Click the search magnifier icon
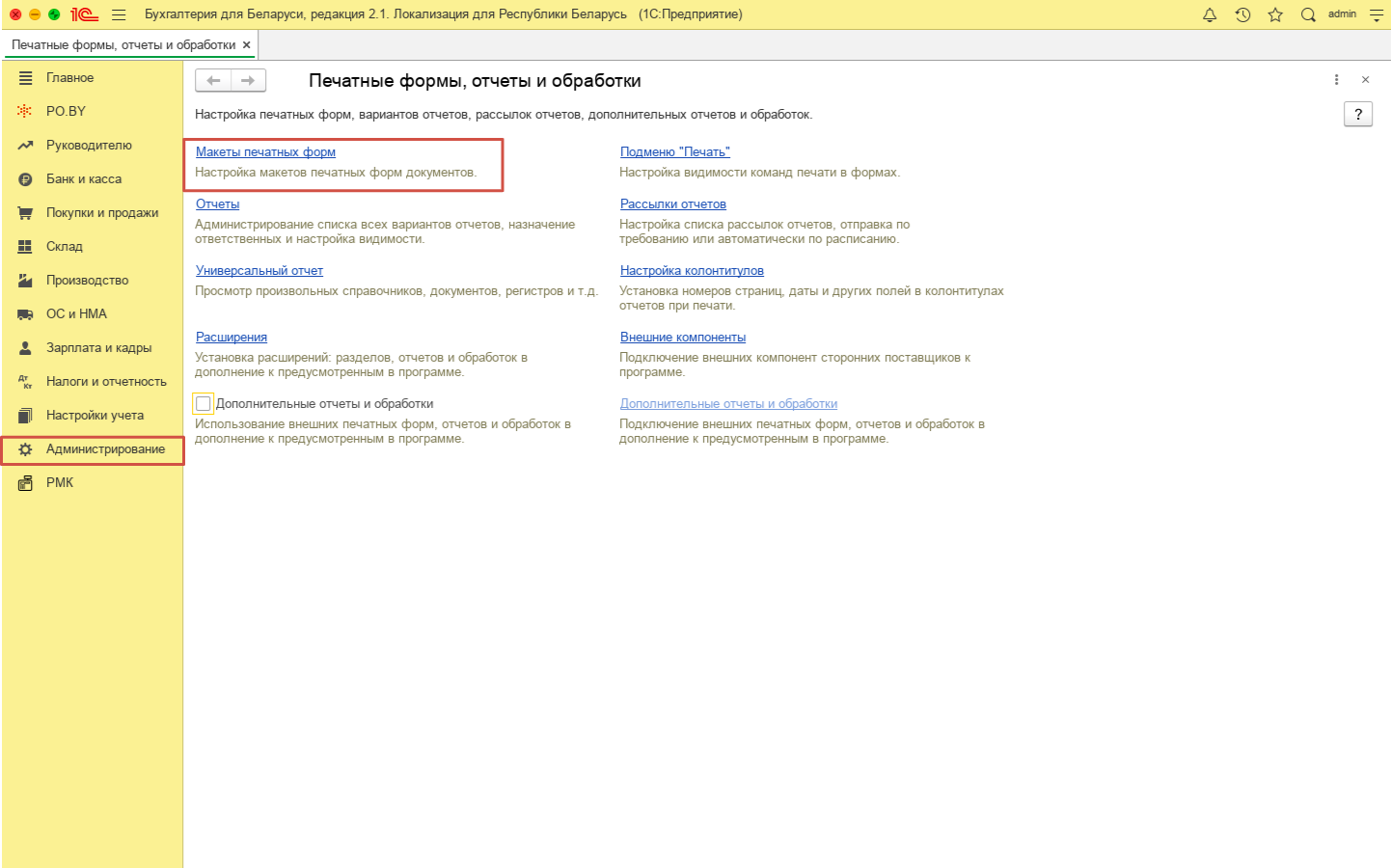 click(x=1308, y=14)
